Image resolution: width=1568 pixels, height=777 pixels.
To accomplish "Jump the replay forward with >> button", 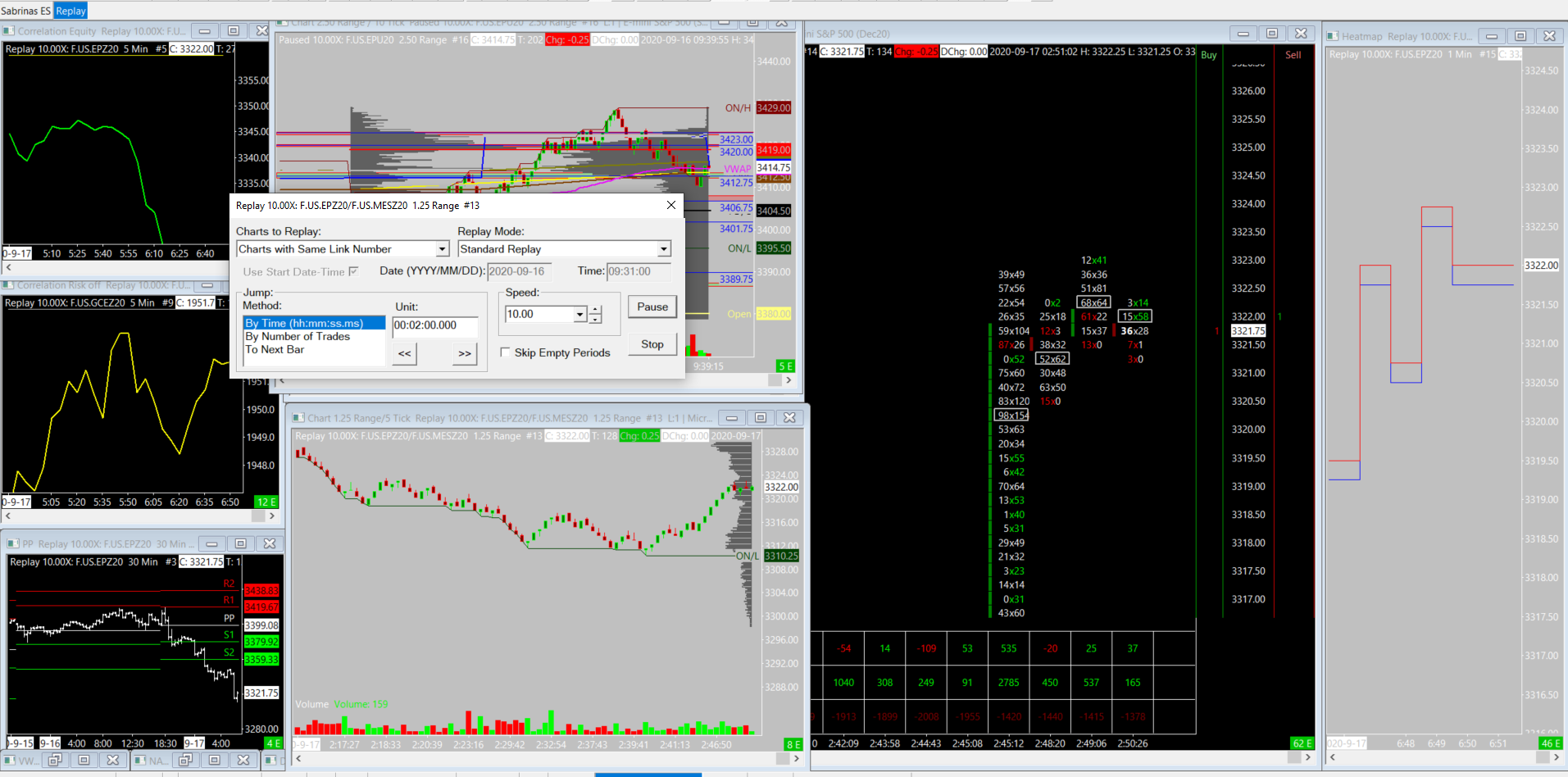I will point(465,353).
